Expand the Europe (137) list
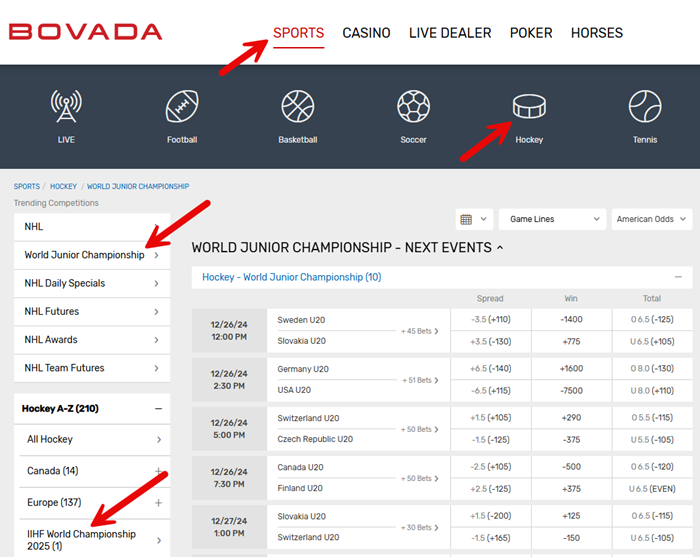The image size is (700, 557). coord(157,502)
